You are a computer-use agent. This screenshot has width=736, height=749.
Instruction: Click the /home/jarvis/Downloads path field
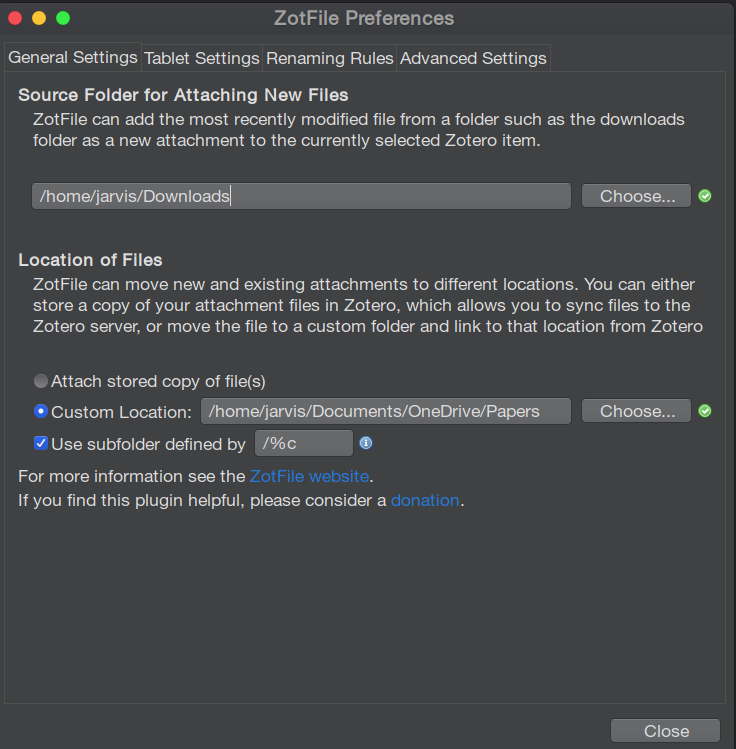[x=301, y=196]
